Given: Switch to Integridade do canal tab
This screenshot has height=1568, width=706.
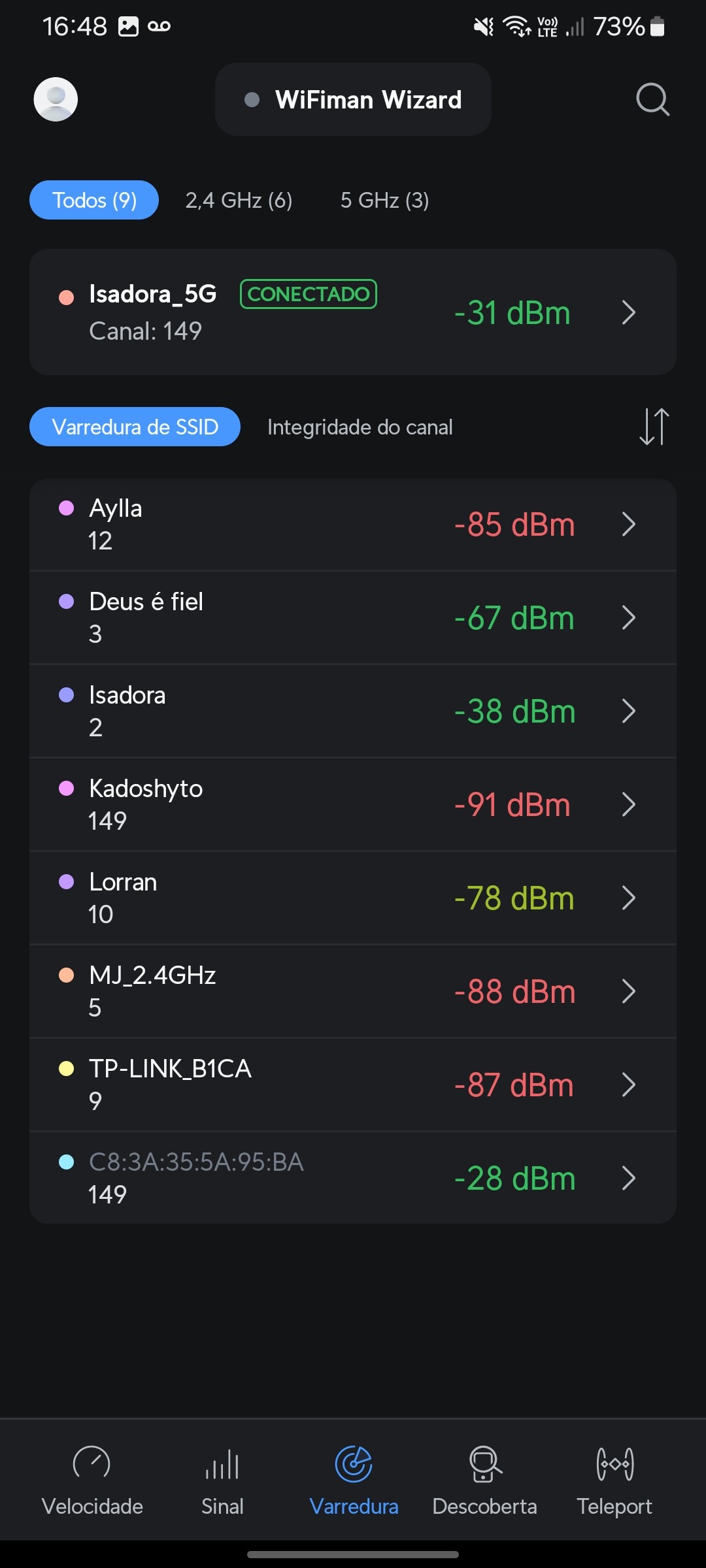Looking at the screenshot, I should click(360, 427).
